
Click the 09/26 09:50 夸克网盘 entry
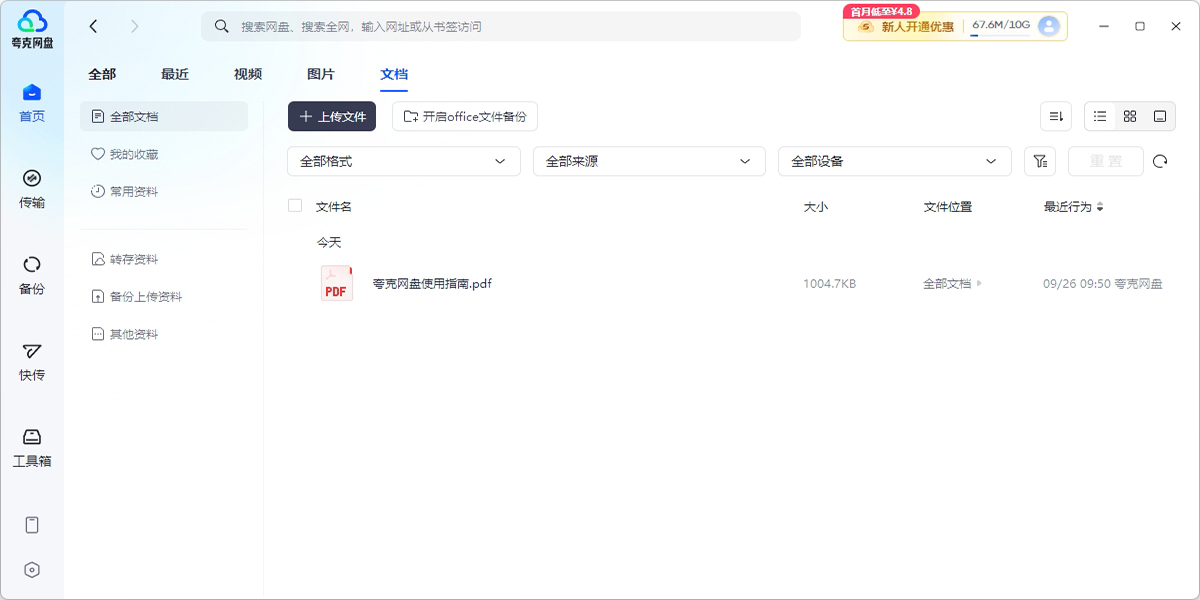pos(1103,284)
